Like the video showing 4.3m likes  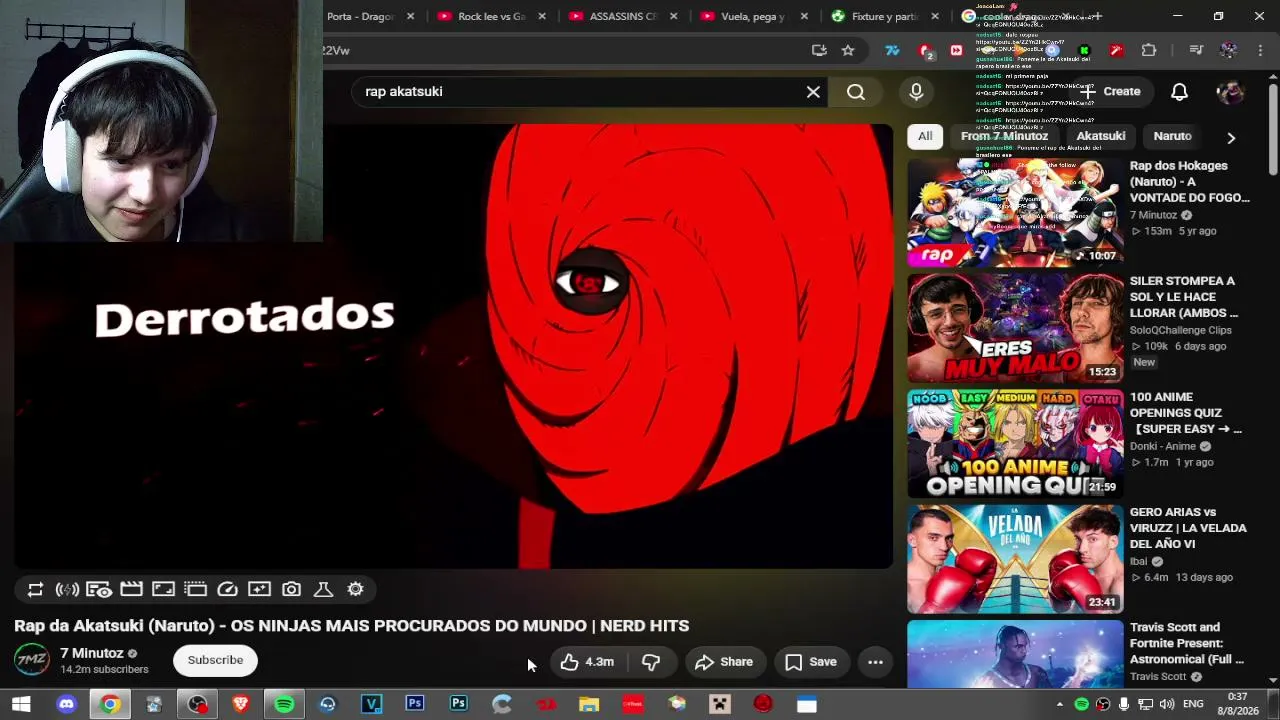pyautogui.click(x=588, y=662)
